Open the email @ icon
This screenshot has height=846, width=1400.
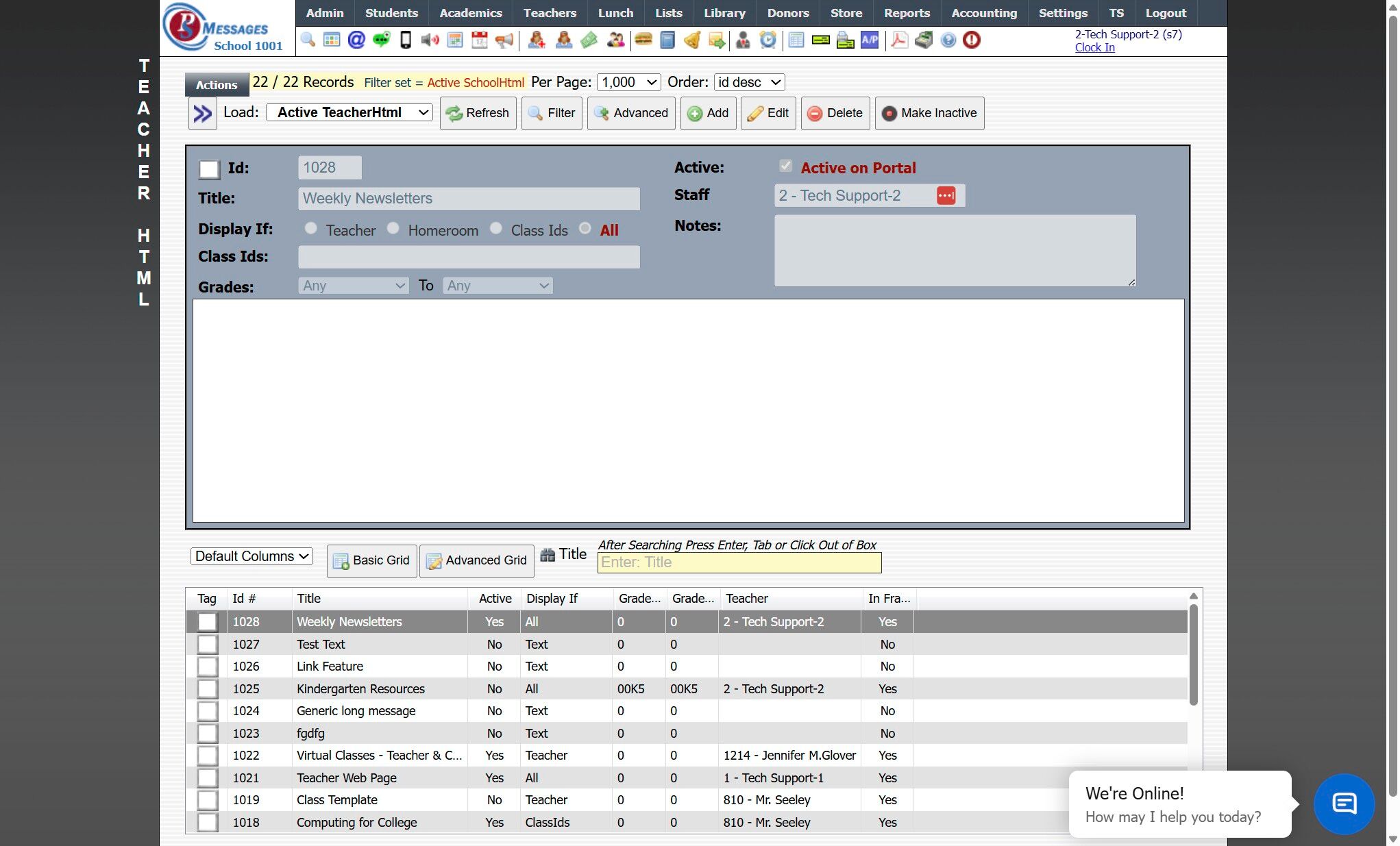click(356, 40)
